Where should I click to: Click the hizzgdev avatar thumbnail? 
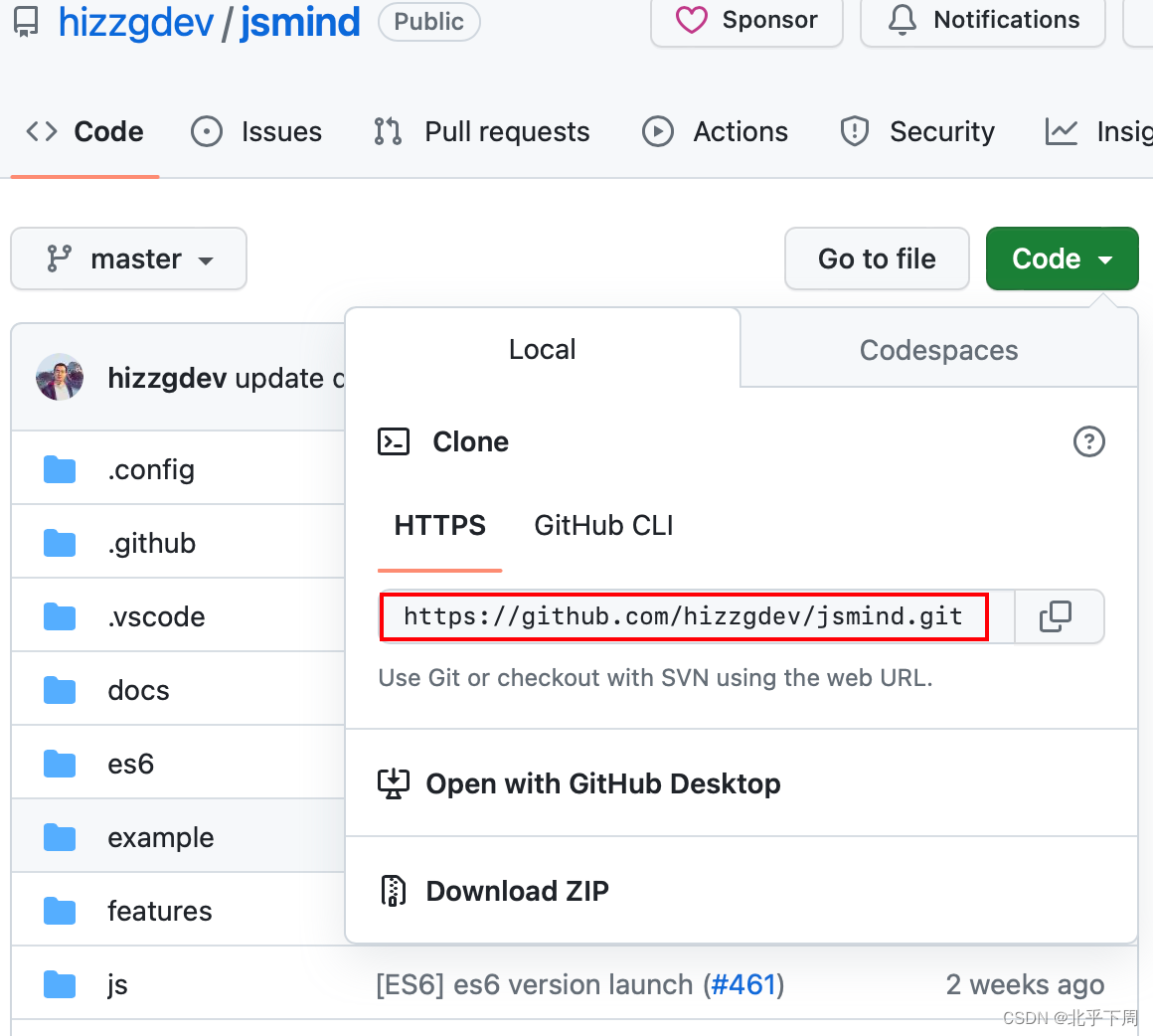[60, 377]
